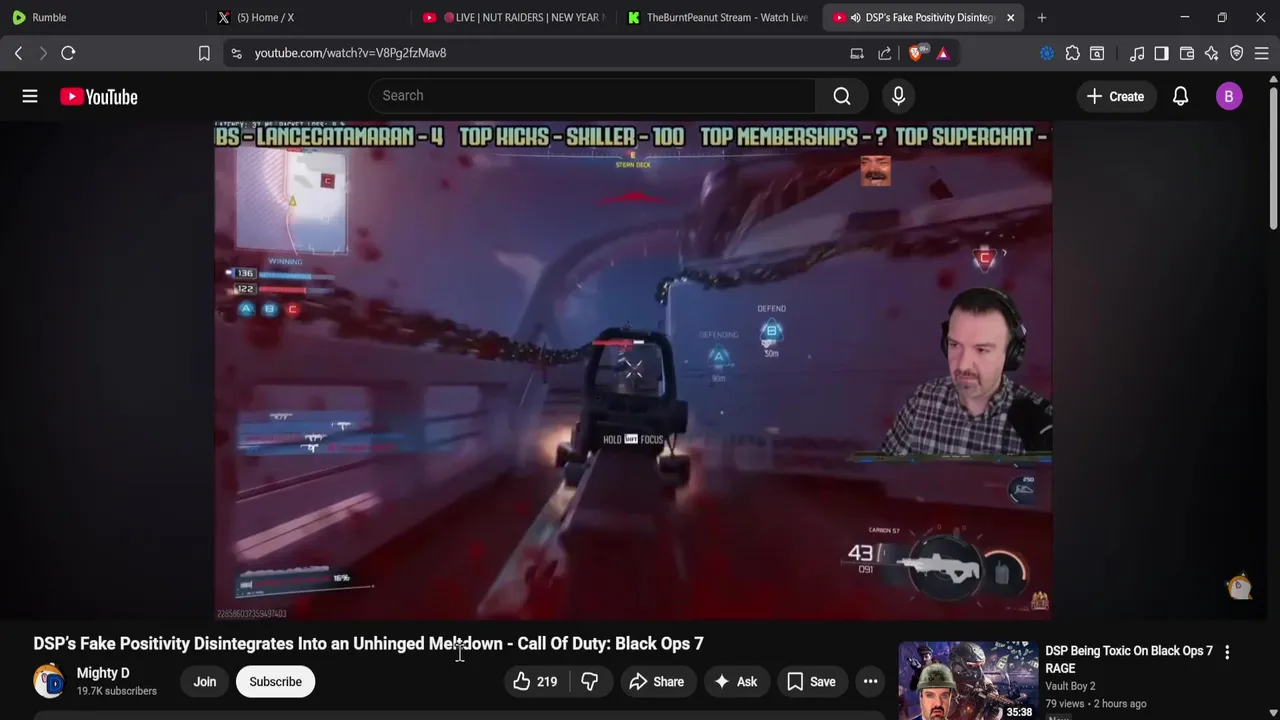Open Mighty D channel avatar

(48, 681)
